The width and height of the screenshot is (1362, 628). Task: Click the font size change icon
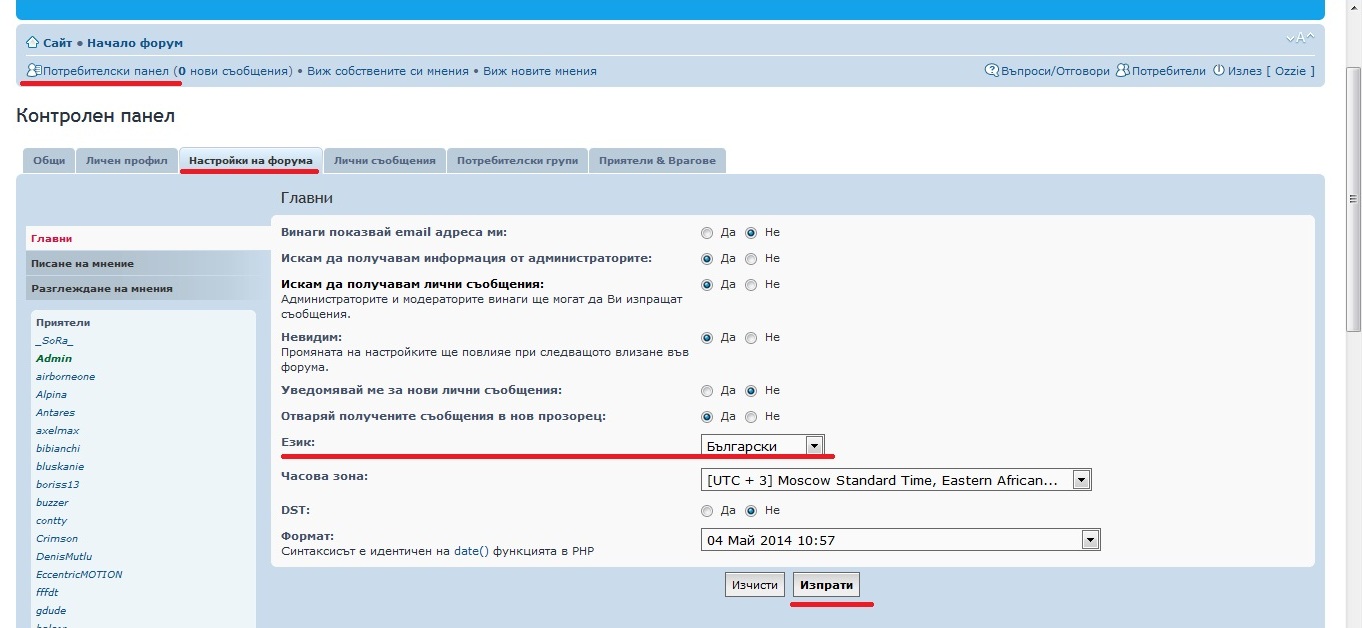point(1299,39)
